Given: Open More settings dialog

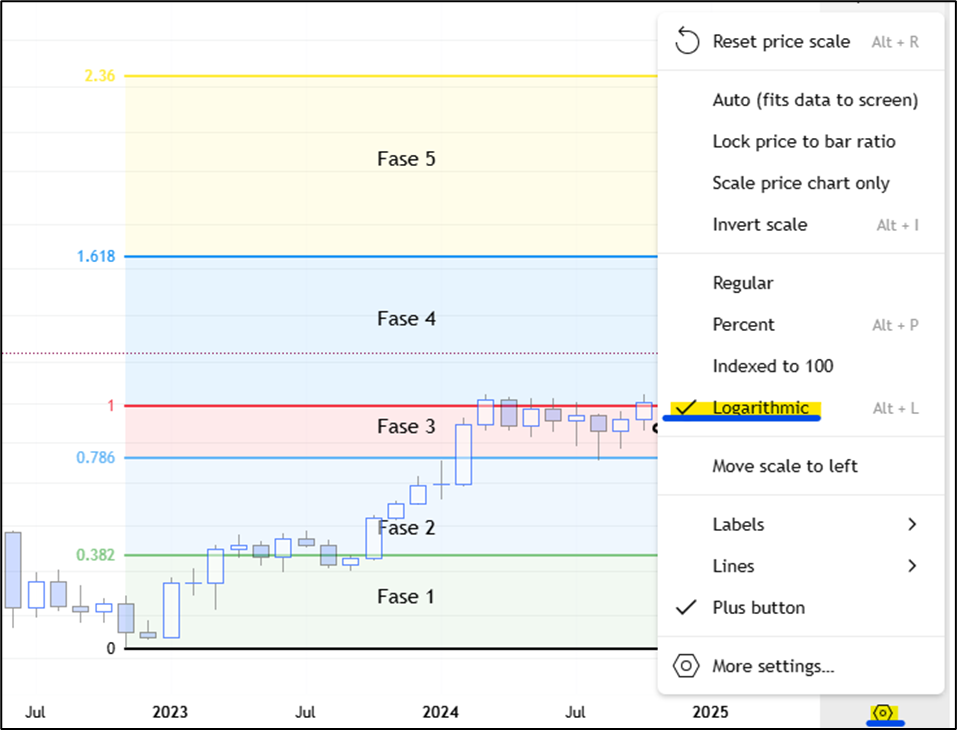Looking at the screenshot, I should 772,666.
